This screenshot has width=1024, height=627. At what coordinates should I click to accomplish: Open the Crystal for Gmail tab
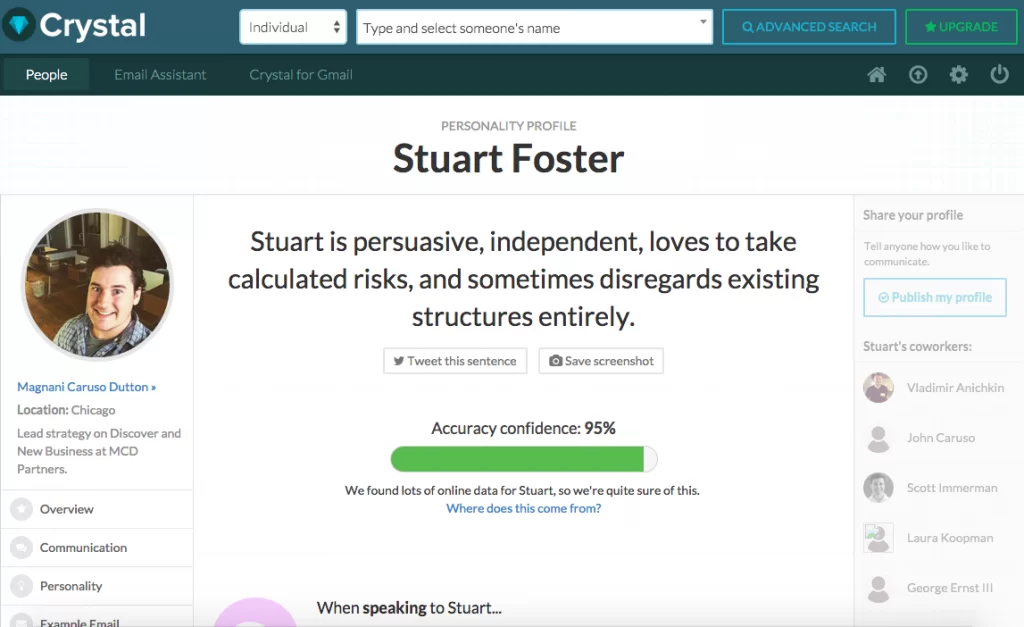click(301, 75)
